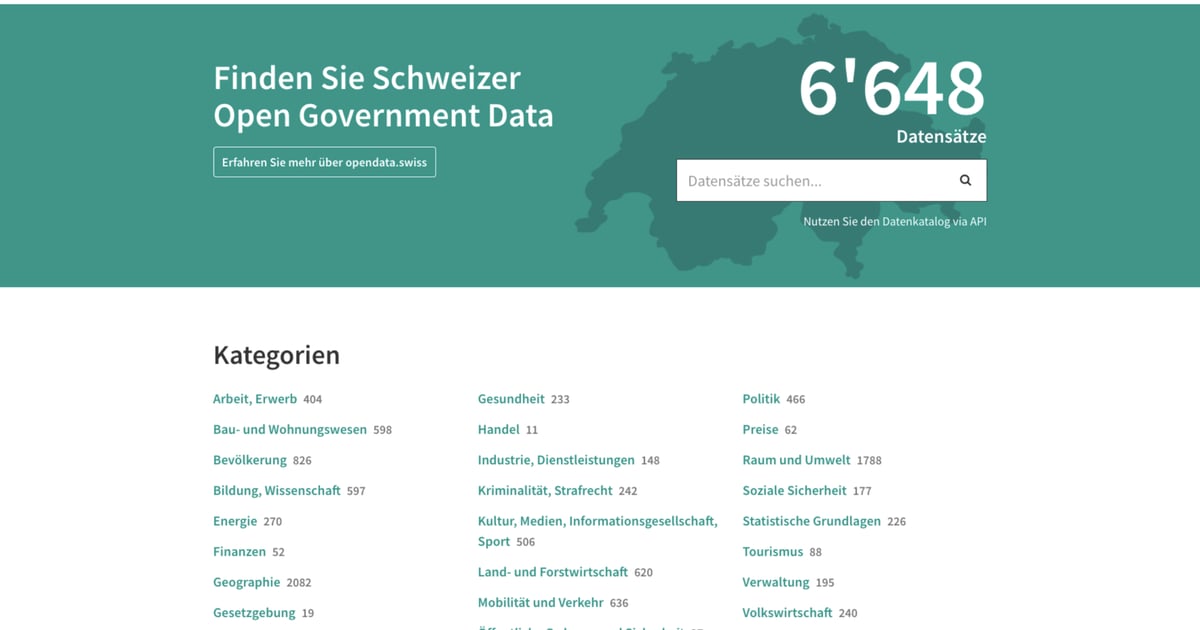Select the 'Geographie' category
Screen dimensions: 1200x630
[x=247, y=582]
